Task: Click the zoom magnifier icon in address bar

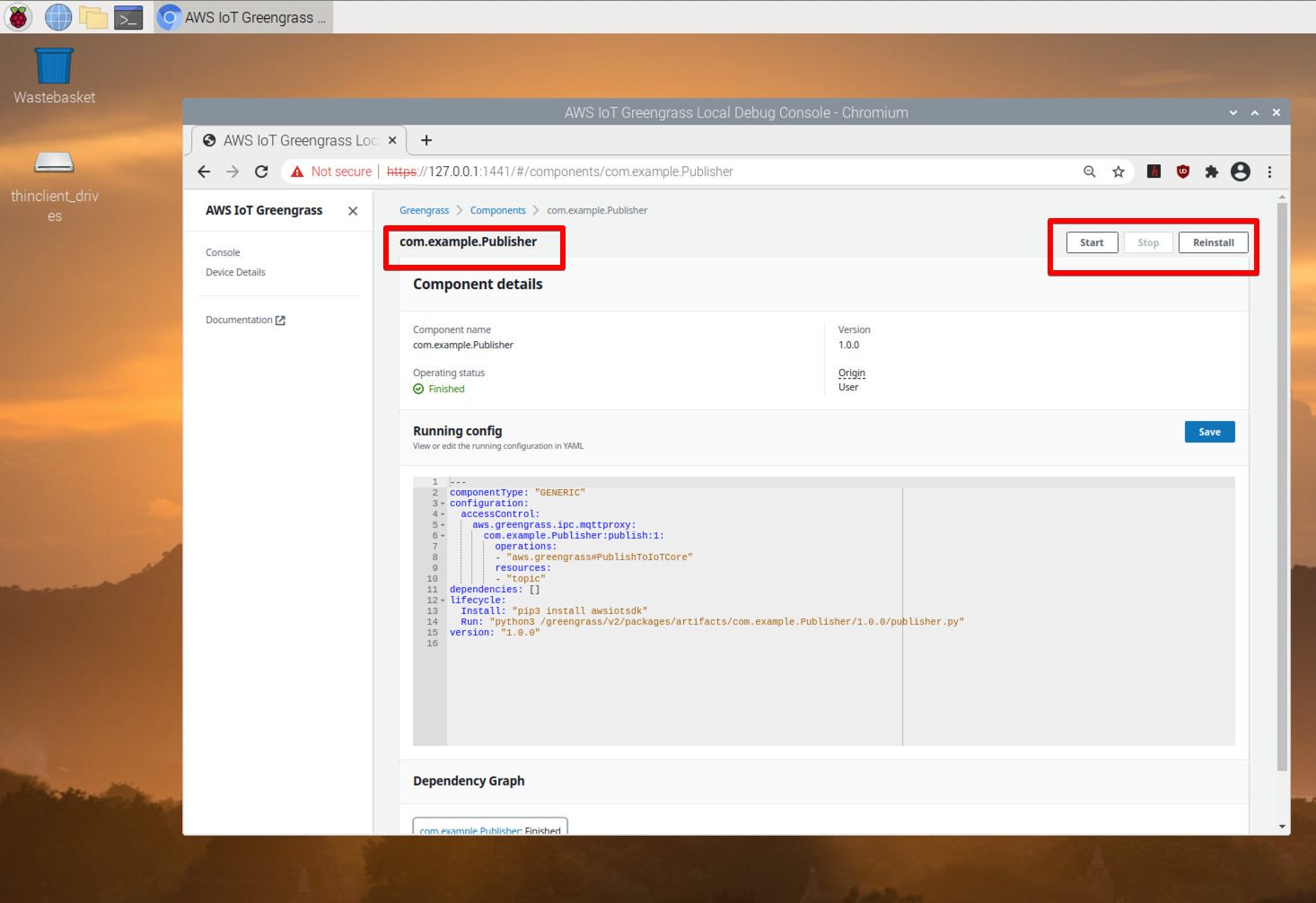Action: (x=1089, y=171)
